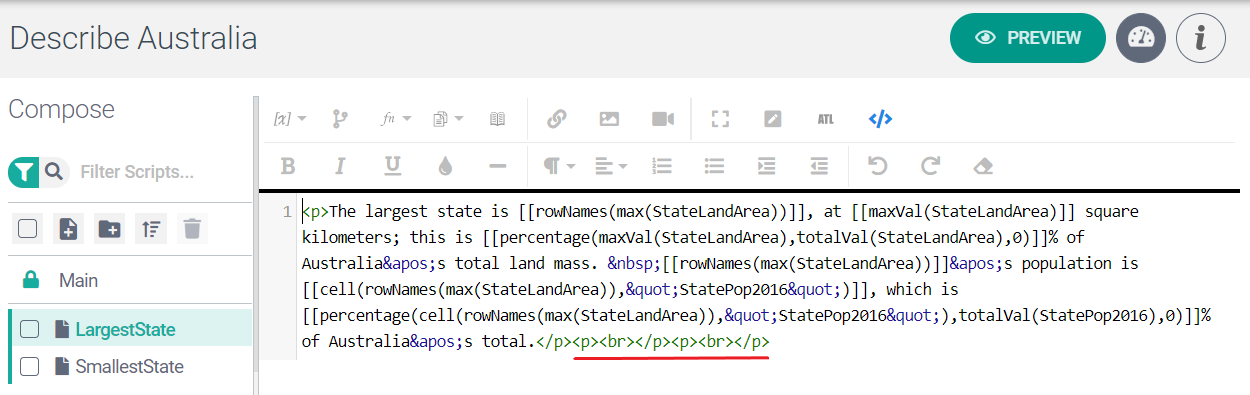The height and width of the screenshot is (395, 1250).
Task: Insert a horizontal line
Action: point(498,166)
